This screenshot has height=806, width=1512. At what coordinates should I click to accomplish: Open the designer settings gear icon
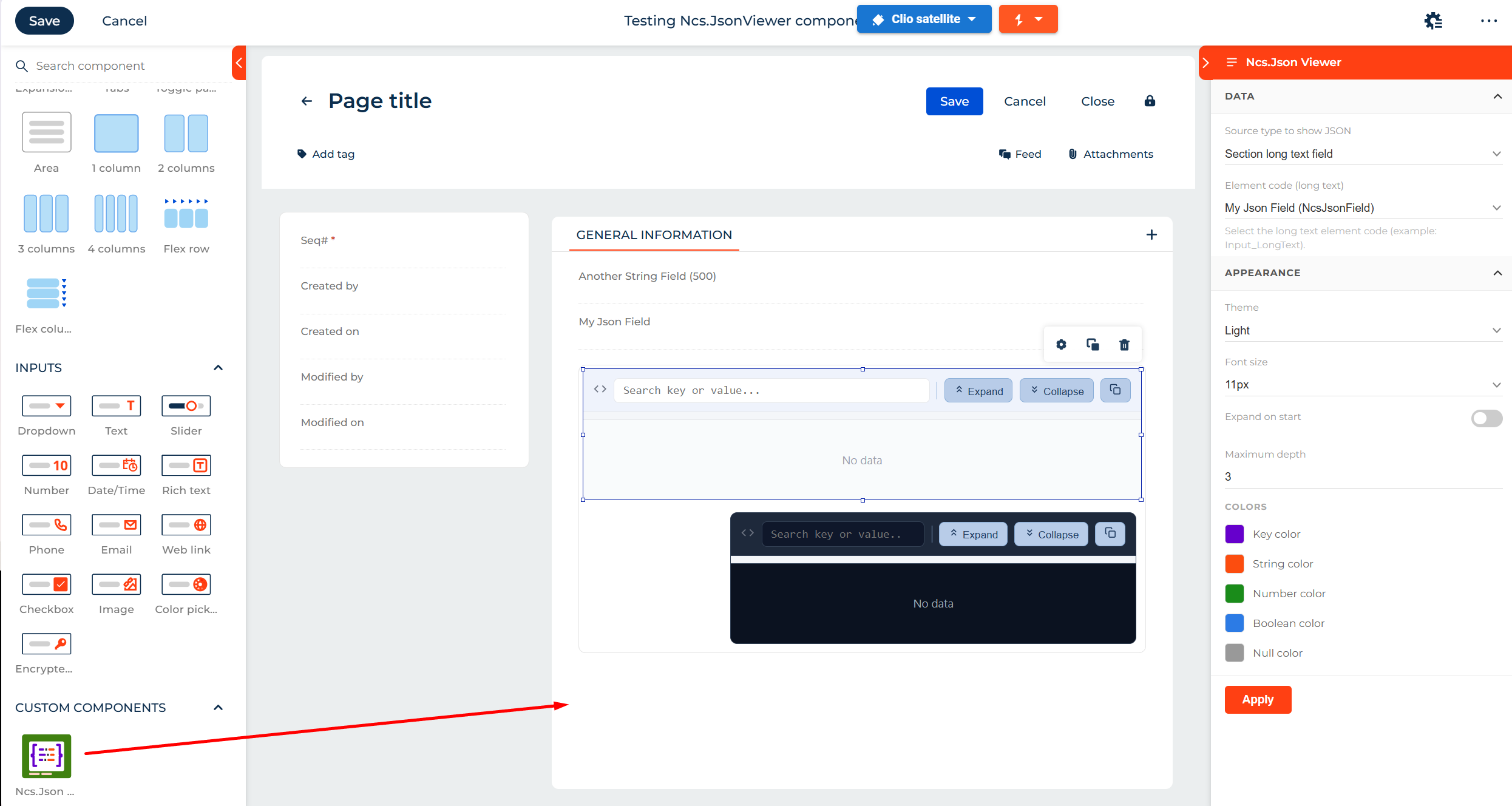coord(1433,21)
